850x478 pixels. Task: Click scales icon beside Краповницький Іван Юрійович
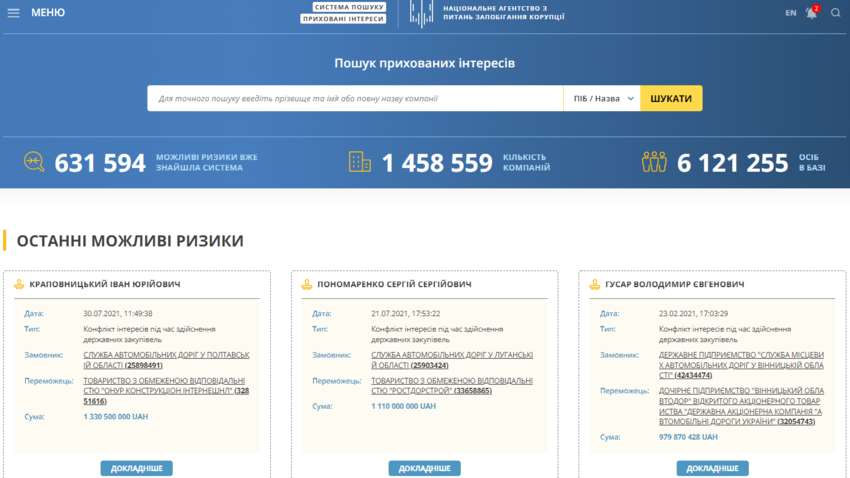click(19, 285)
